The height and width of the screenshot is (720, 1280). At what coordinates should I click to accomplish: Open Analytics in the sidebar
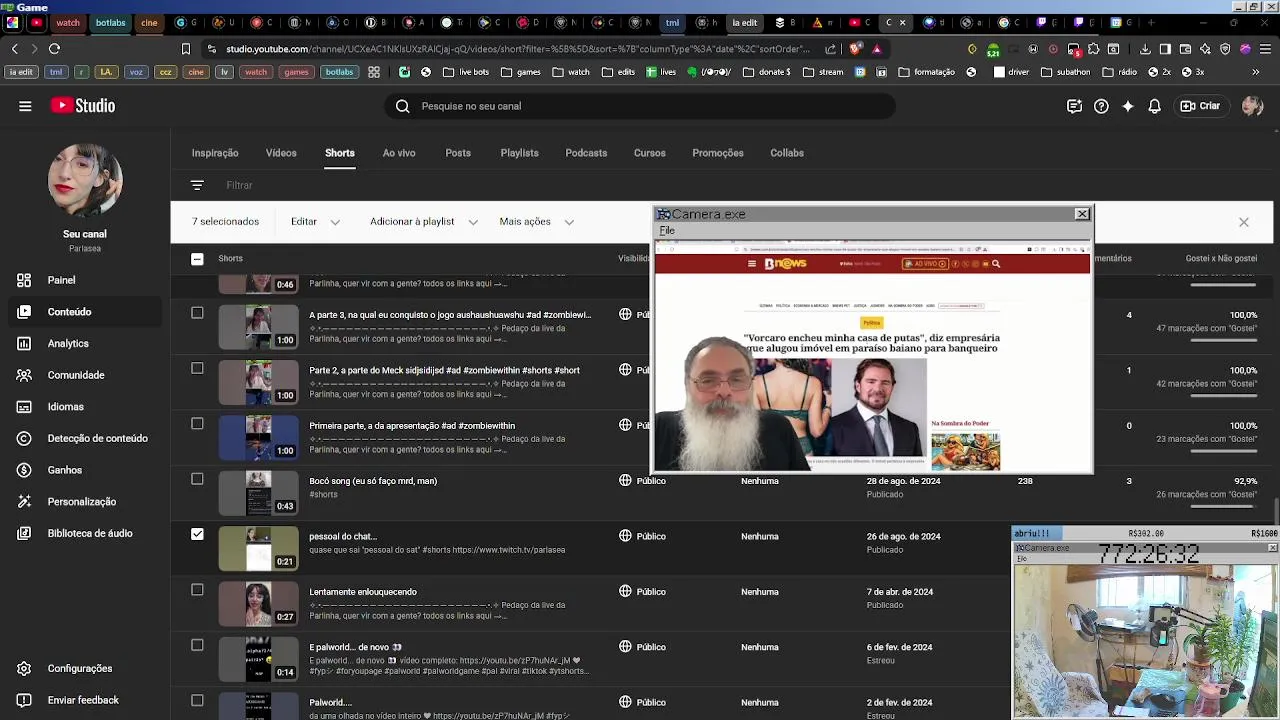85,343
